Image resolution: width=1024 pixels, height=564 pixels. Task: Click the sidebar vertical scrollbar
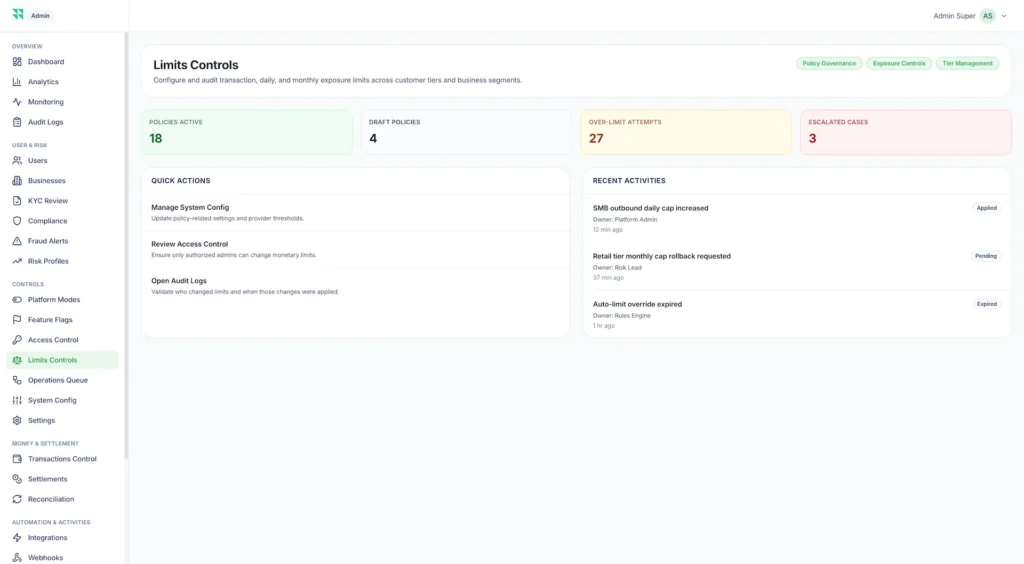tap(126, 245)
